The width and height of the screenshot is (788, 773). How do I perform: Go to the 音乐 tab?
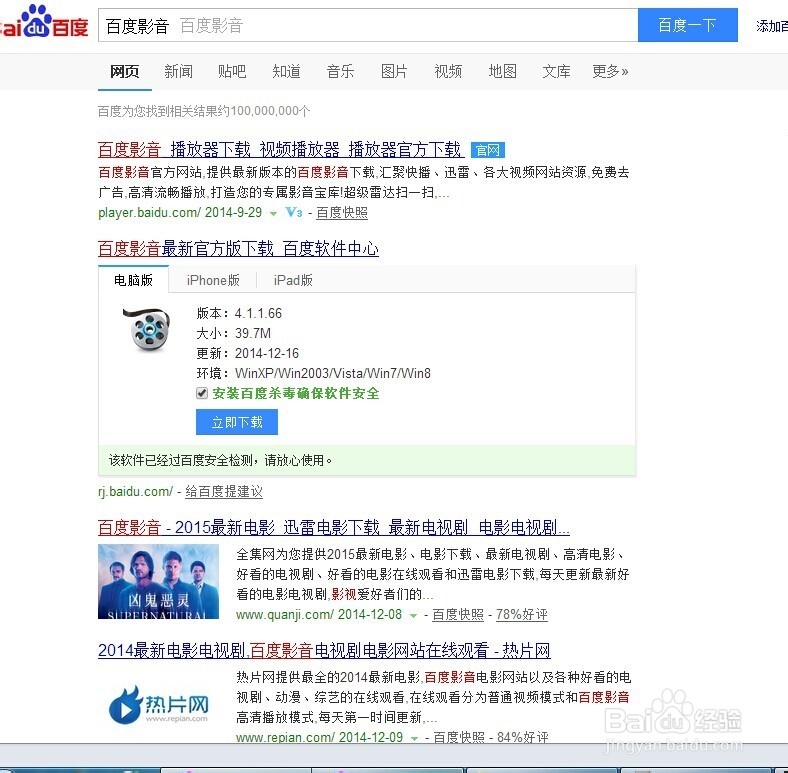click(x=340, y=71)
